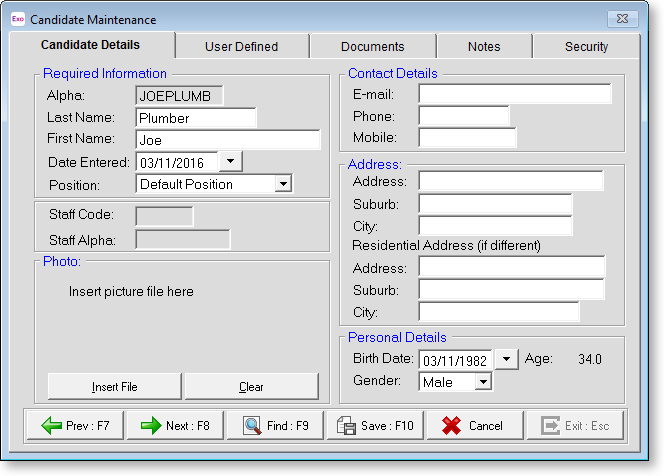Click the green Next arrow icon
Image resolution: width=664 pixels, height=476 pixels.
point(151,425)
